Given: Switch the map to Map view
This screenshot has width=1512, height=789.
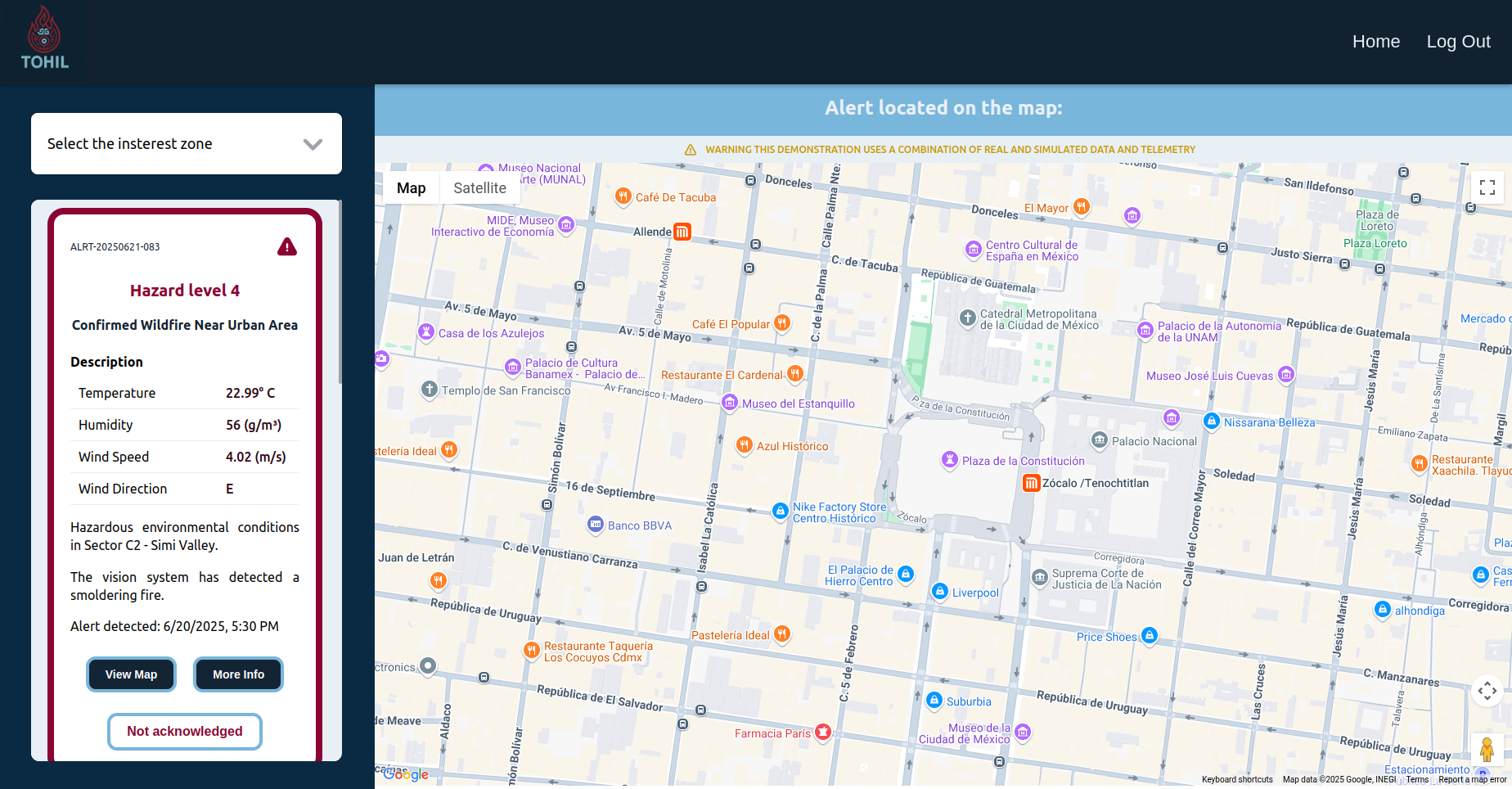Looking at the screenshot, I should (x=411, y=188).
